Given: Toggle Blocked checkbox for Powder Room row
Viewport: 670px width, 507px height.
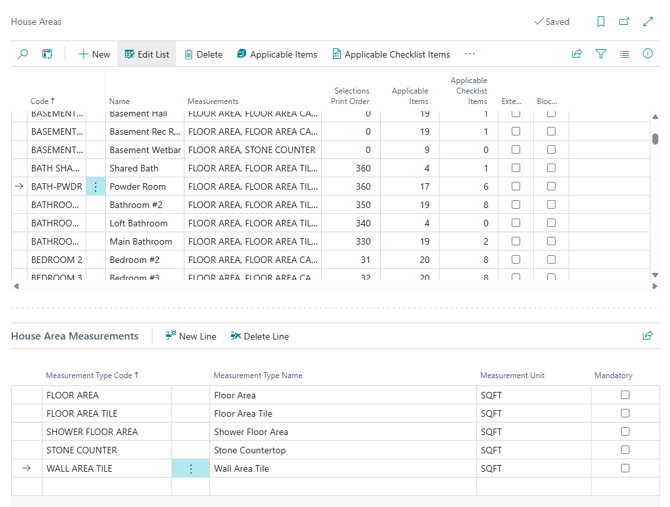Looking at the screenshot, I should click(551, 186).
